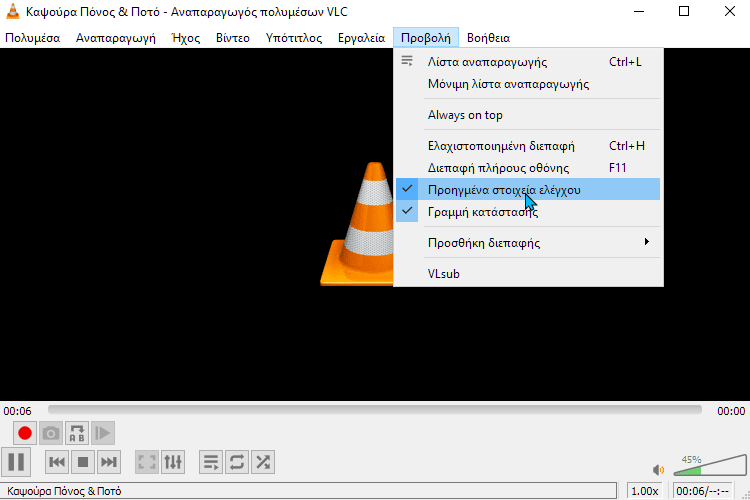This screenshot has width=750, height=500.
Task: Open the Βίντεο menu
Action: tap(233, 38)
